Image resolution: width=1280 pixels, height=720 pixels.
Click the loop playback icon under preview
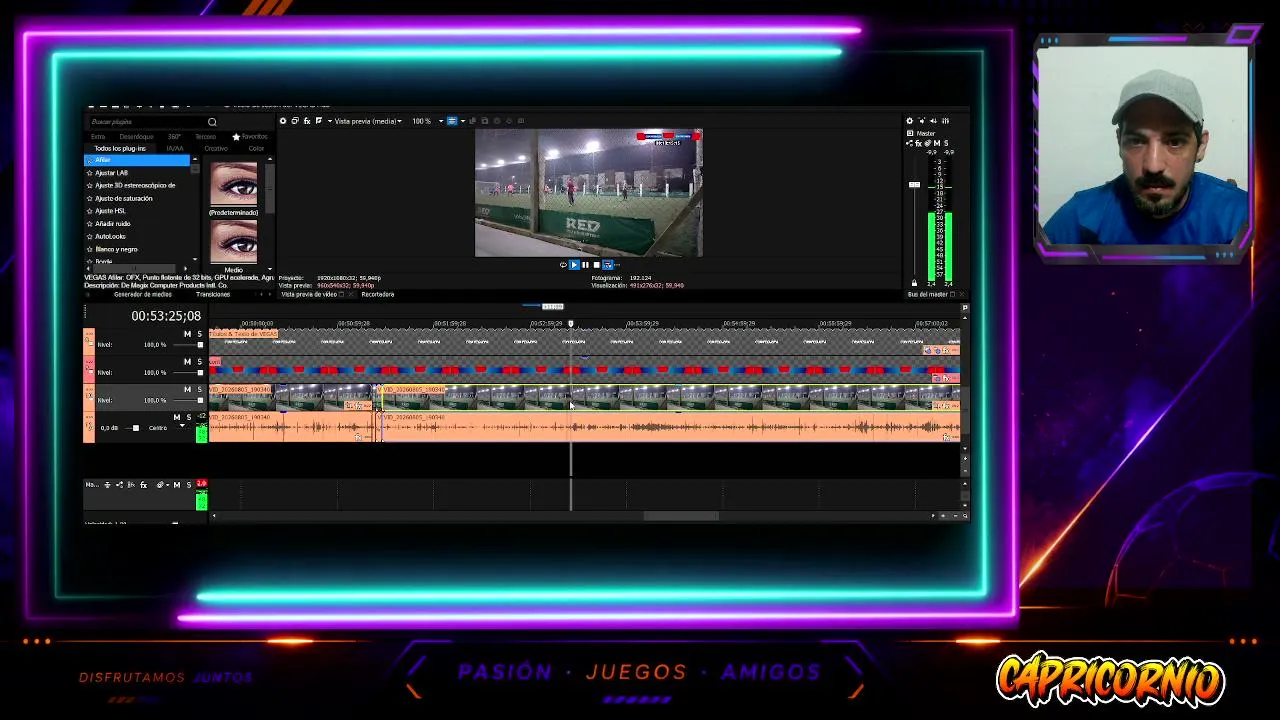563,265
